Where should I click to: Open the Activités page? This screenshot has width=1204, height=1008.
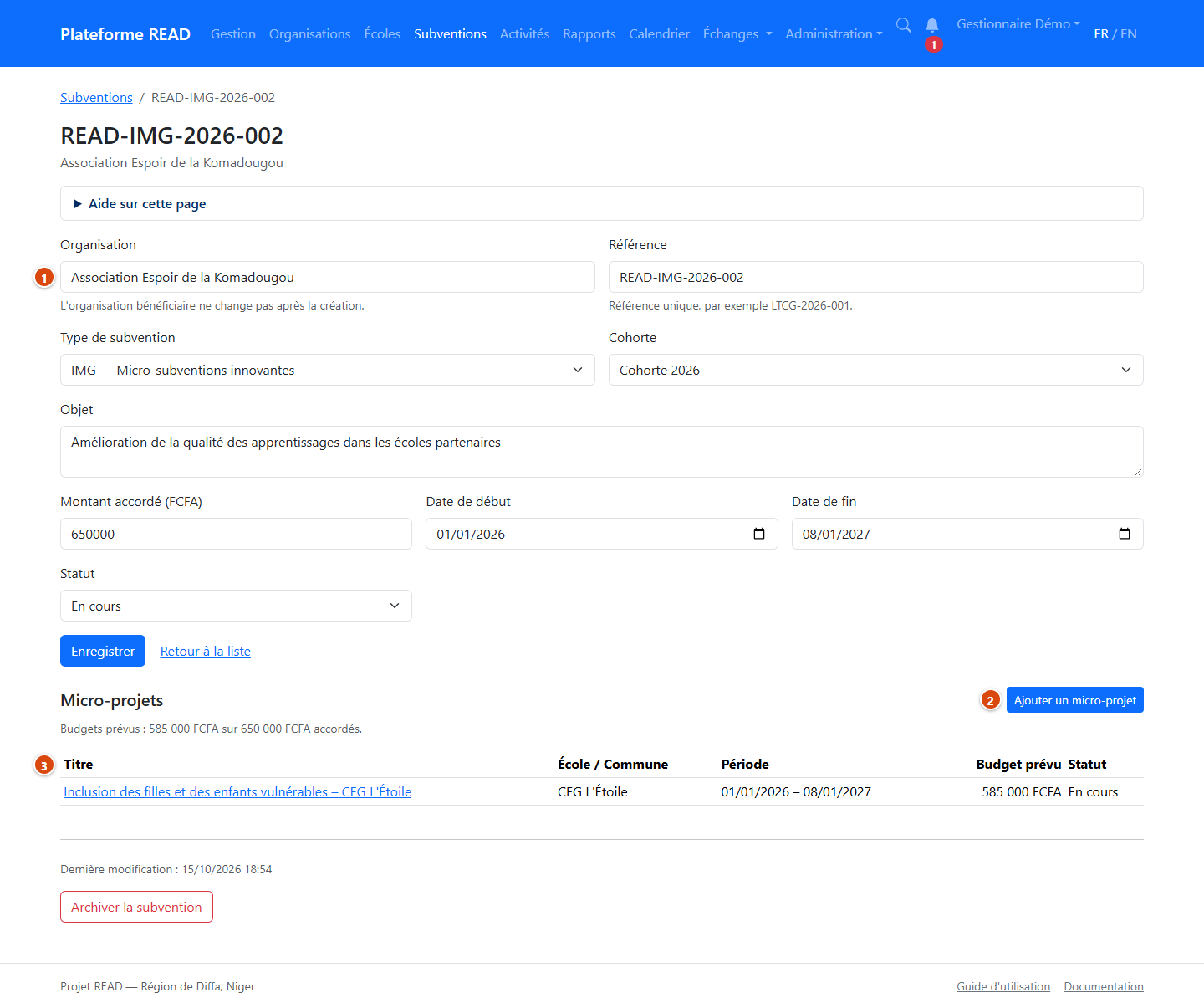[525, 33]
